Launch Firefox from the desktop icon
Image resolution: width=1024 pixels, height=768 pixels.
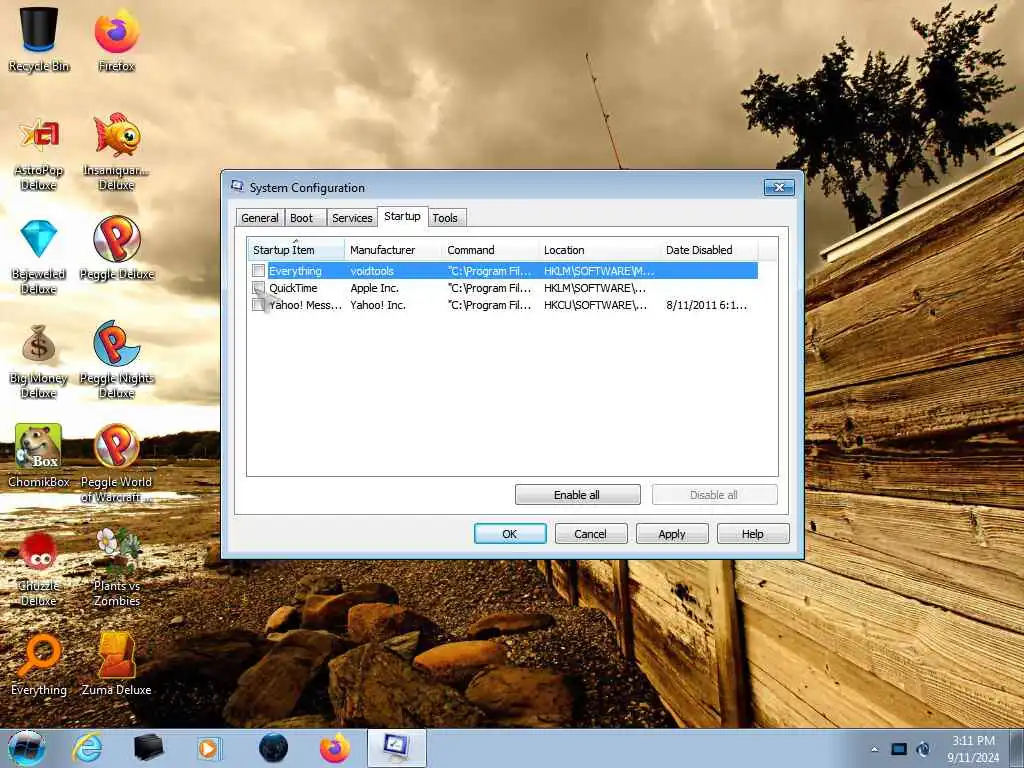point(116,39)
